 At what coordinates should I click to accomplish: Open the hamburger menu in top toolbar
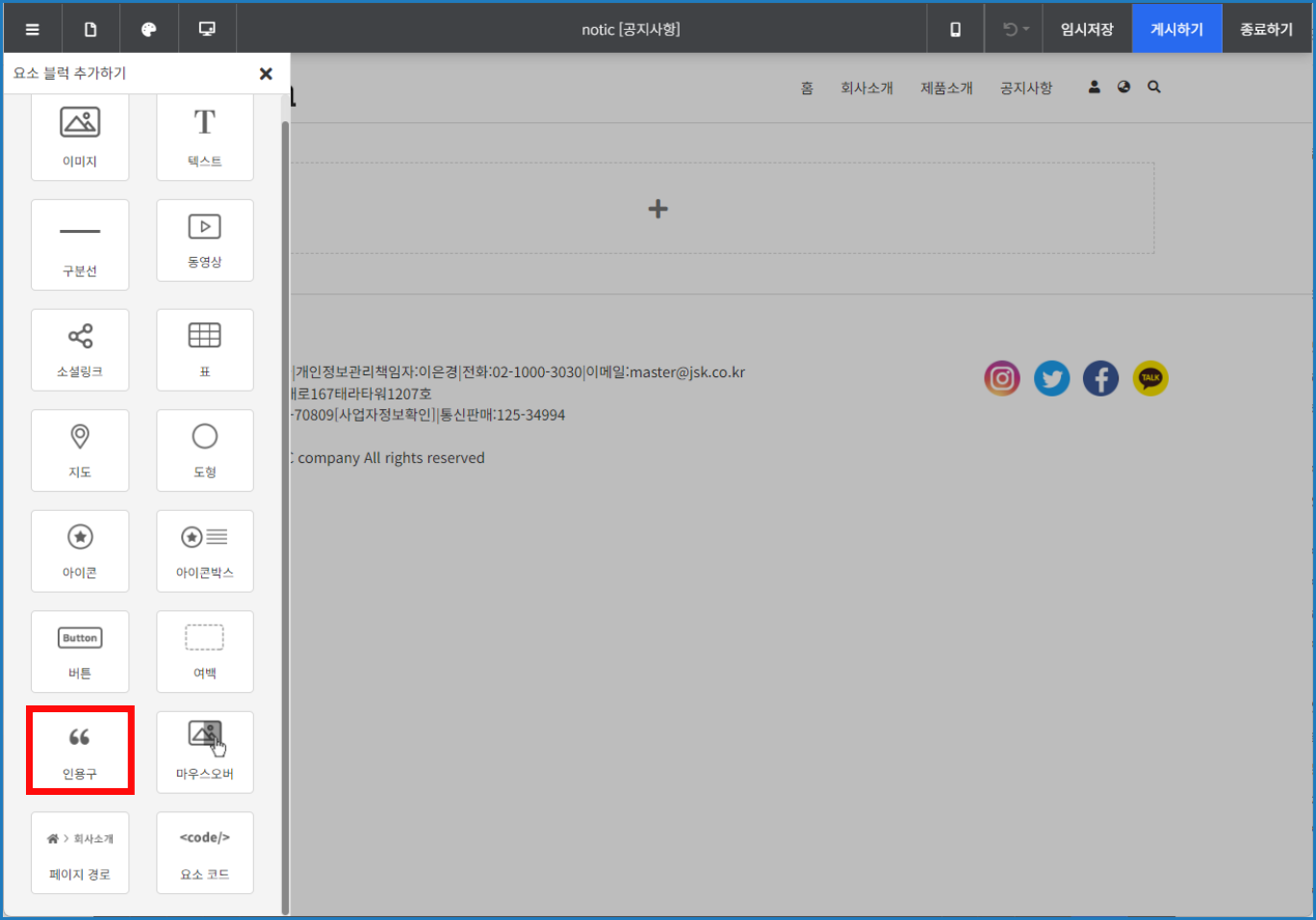(x=33, y=29)
